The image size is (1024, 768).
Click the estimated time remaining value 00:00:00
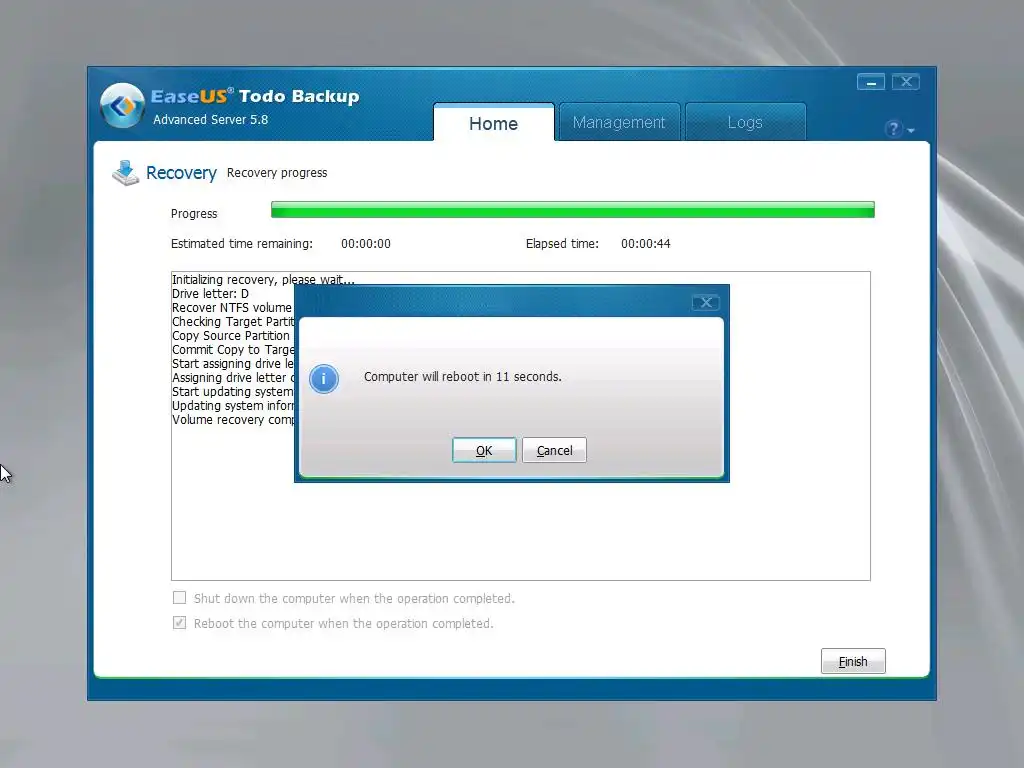coord(366,244)
